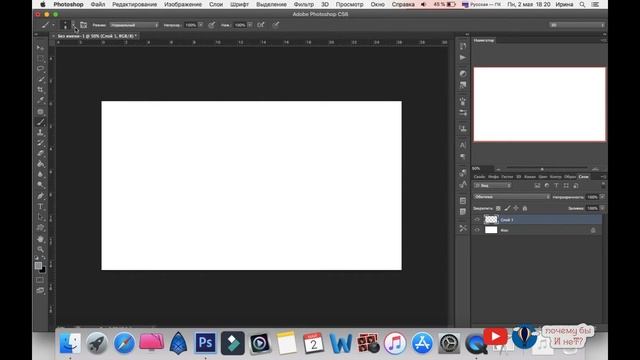Open the Изображение menu
Image resolution: width=640 pixels, height=360 pixels.
(x=183, y=4)
